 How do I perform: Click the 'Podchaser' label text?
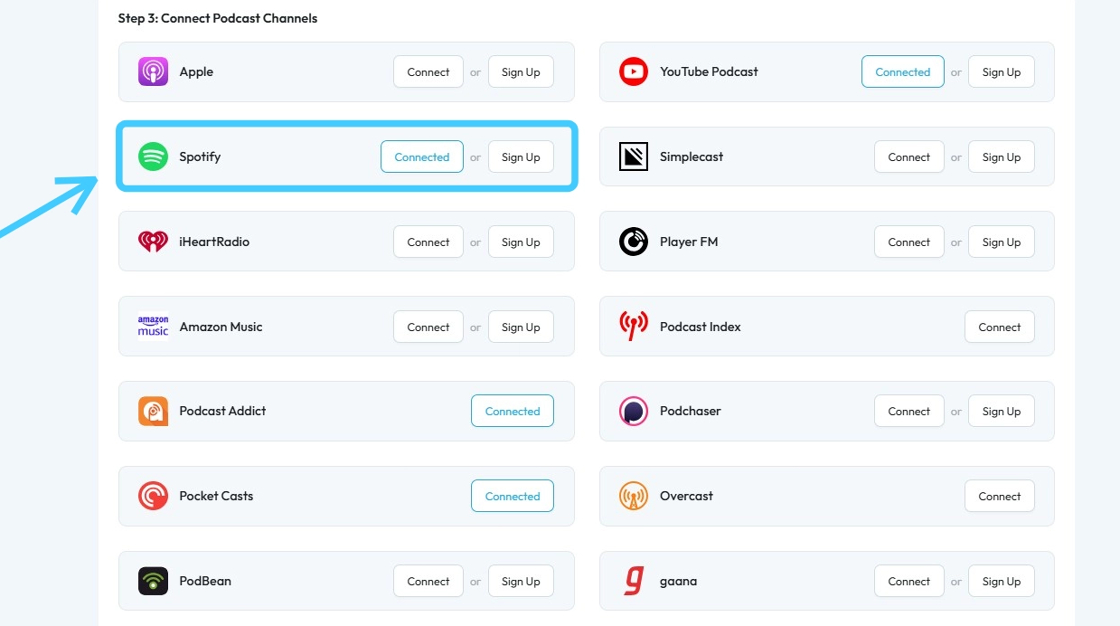point(690,411)
